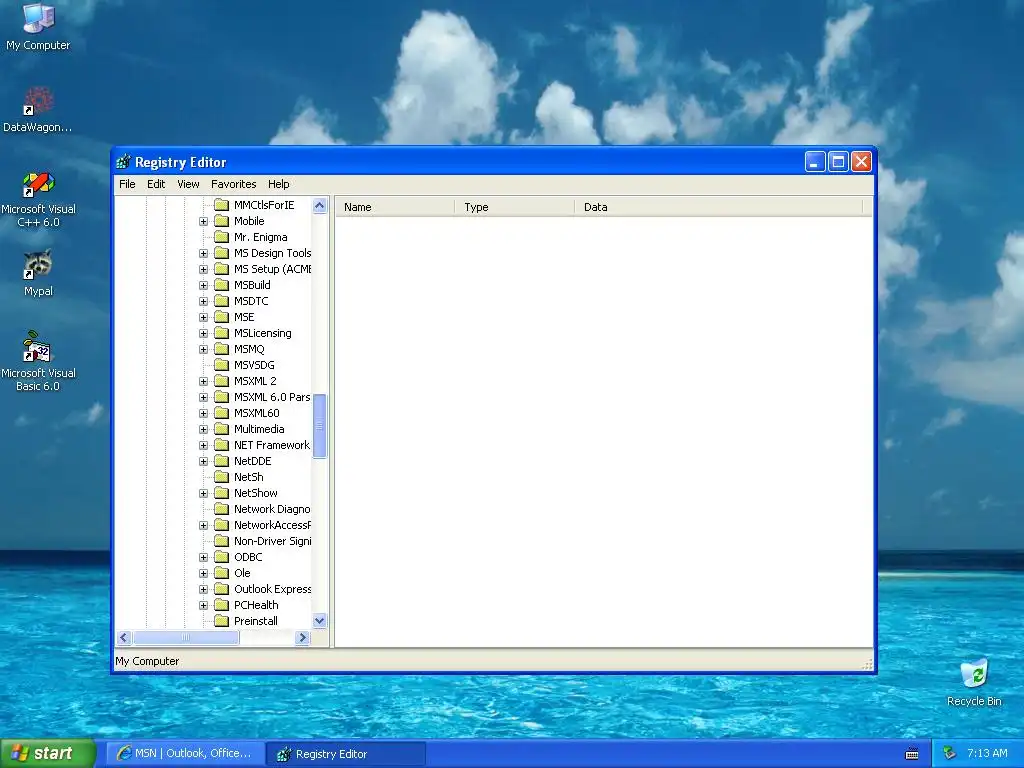
Task: Select the Mr. Enigma folder icon
Action: pos(222,237)
